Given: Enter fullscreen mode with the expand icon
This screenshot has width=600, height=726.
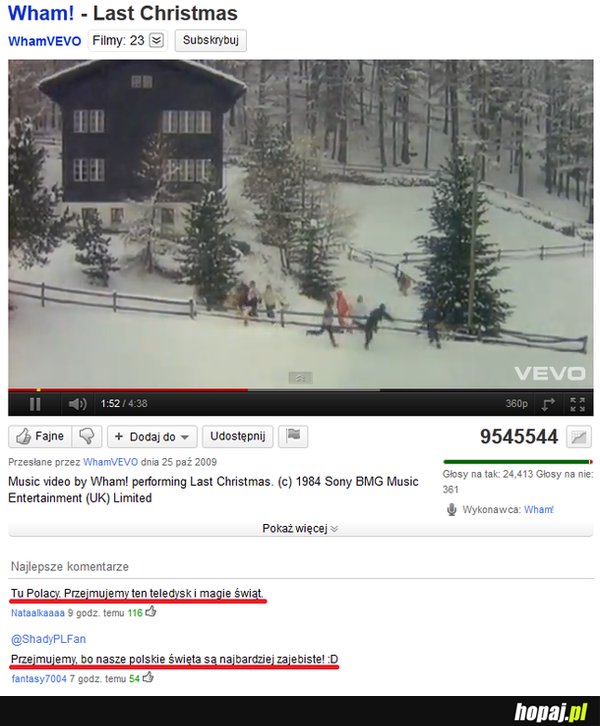Looking at the screenshot, I should 577,404.
